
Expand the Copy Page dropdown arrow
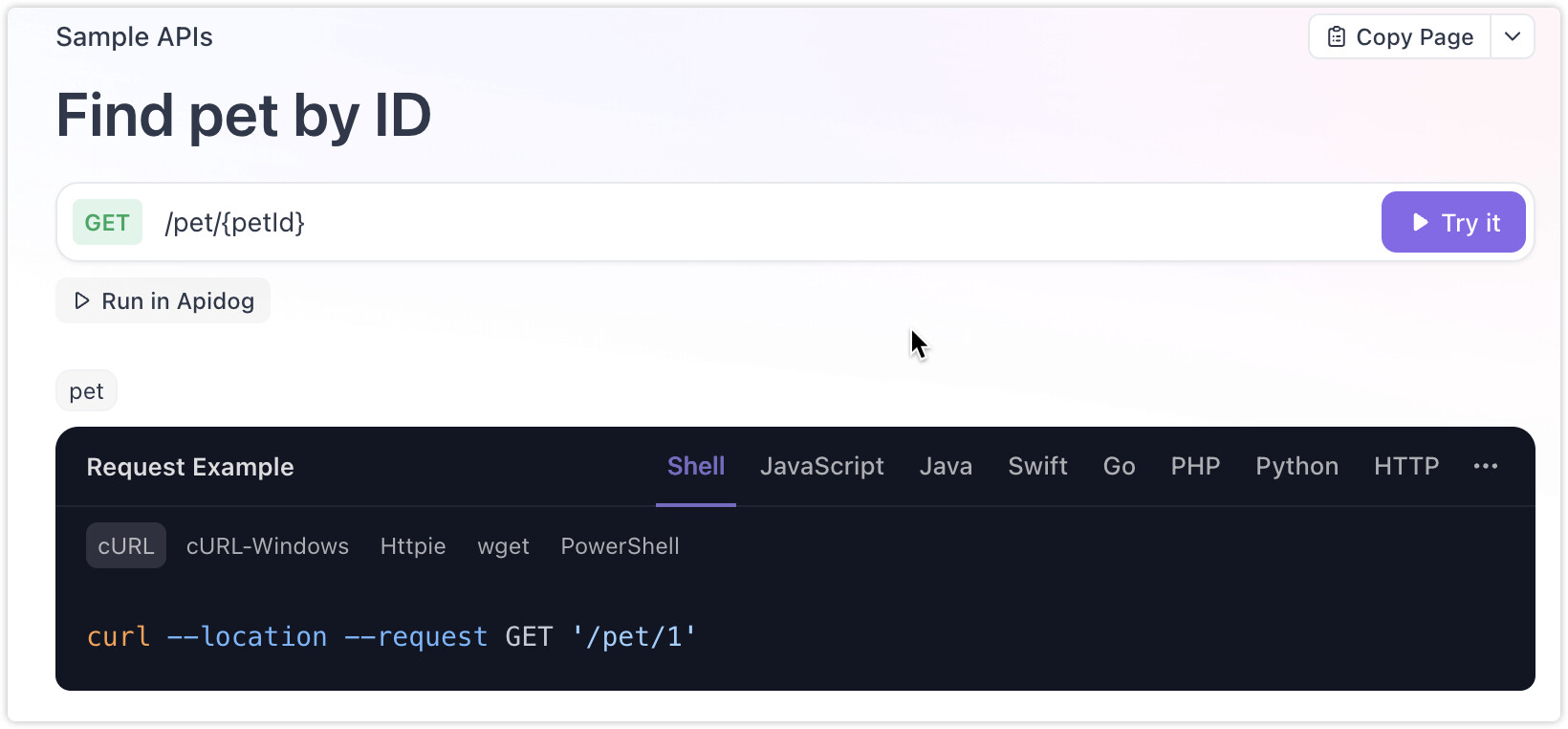[1513, 37]
